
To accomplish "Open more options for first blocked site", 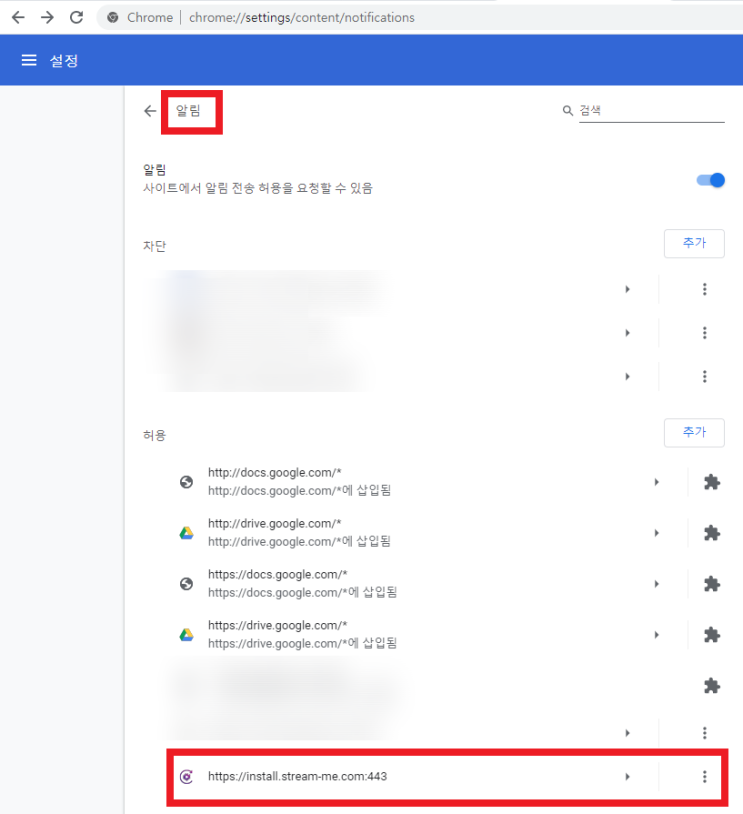I will (705, 289).
